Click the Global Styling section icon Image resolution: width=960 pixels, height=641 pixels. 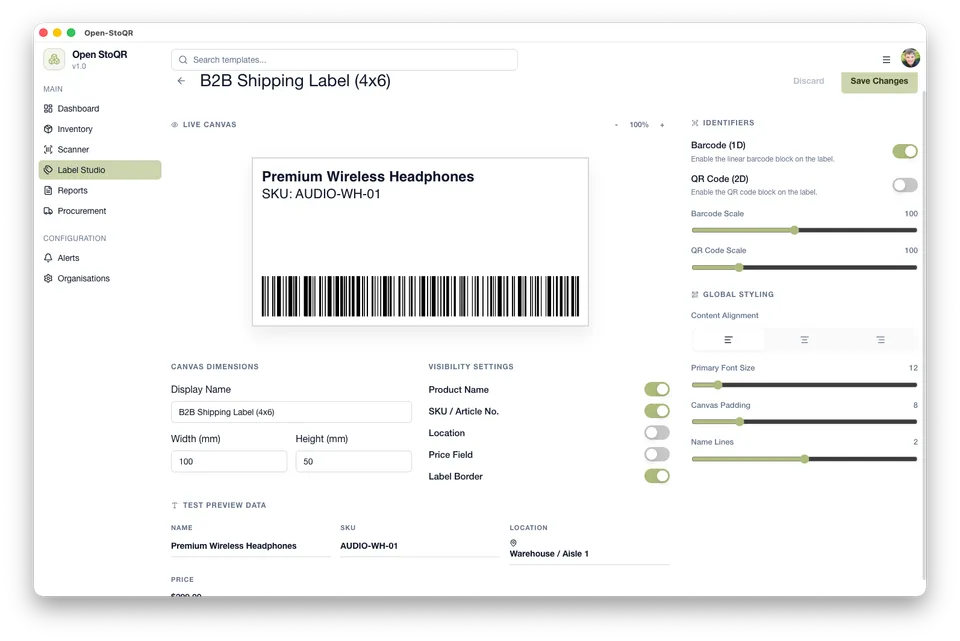click(695, 294)
